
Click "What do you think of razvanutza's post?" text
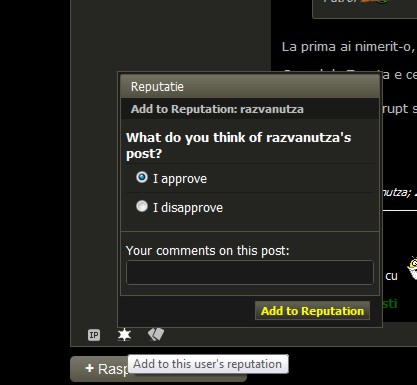coord(238,146)
